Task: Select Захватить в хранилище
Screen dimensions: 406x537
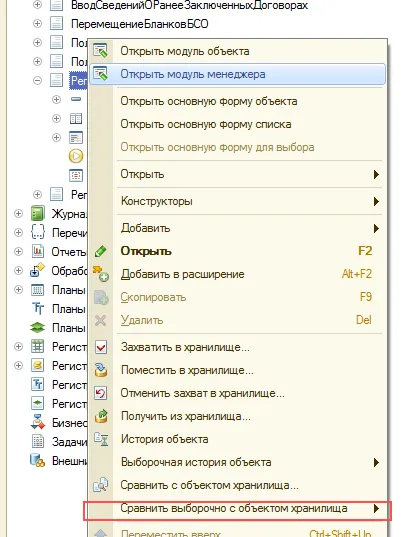Action: pyautogui.click(x=237, y=347)
